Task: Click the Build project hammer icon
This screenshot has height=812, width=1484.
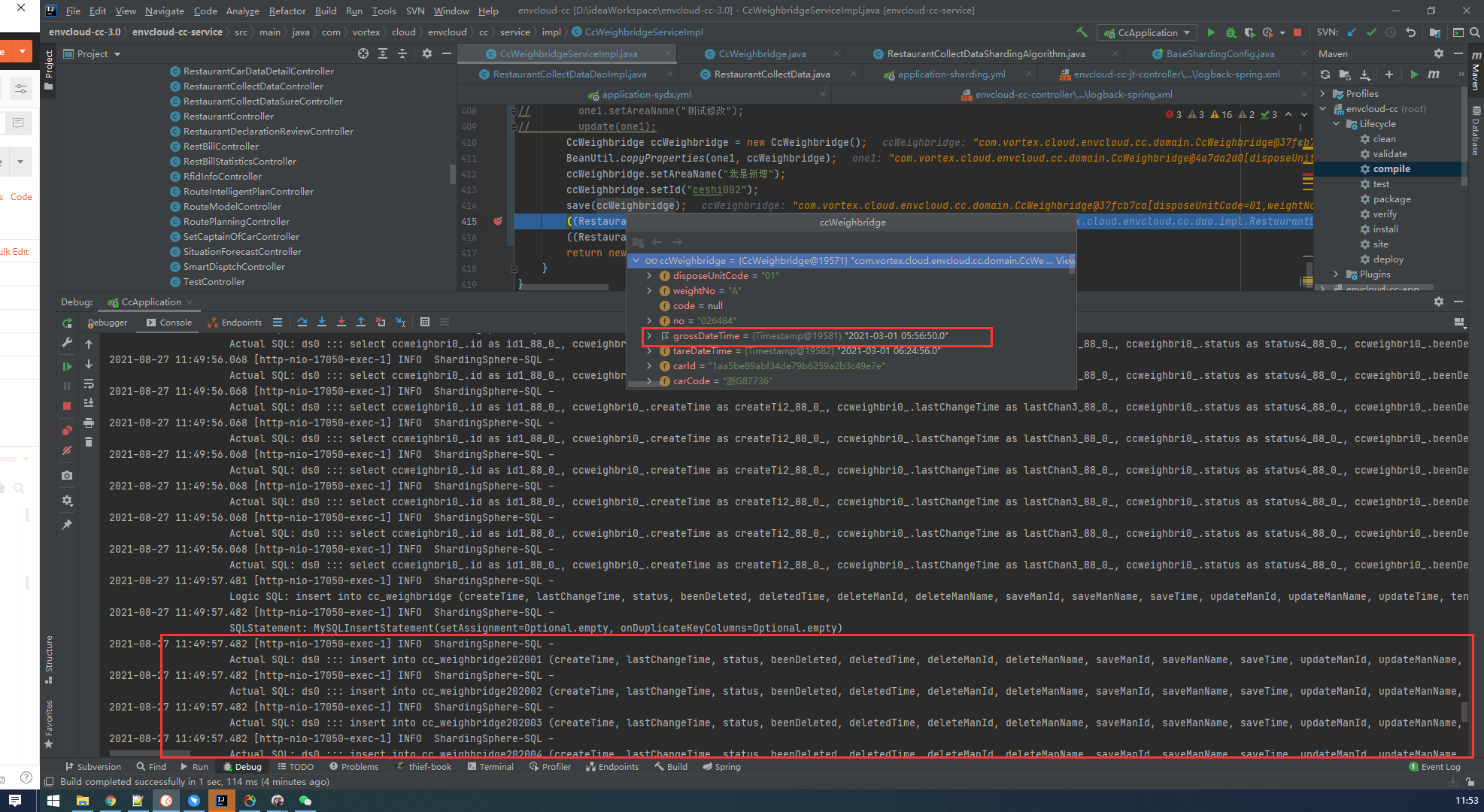Action: [x=1082, y=32]
